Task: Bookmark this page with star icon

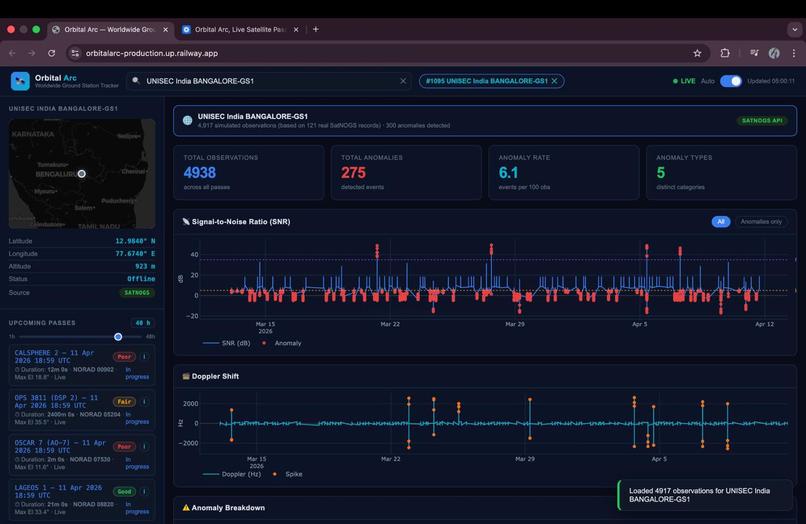Action: pyautogui.click(x=697, y=53)
